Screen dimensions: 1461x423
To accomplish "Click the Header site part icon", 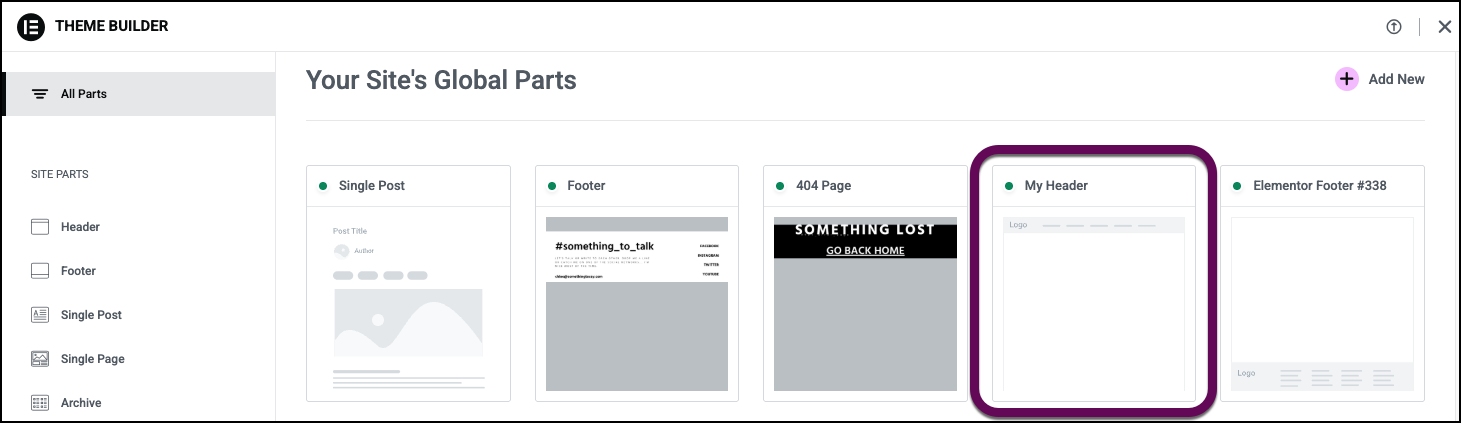I will click(40, 227).
